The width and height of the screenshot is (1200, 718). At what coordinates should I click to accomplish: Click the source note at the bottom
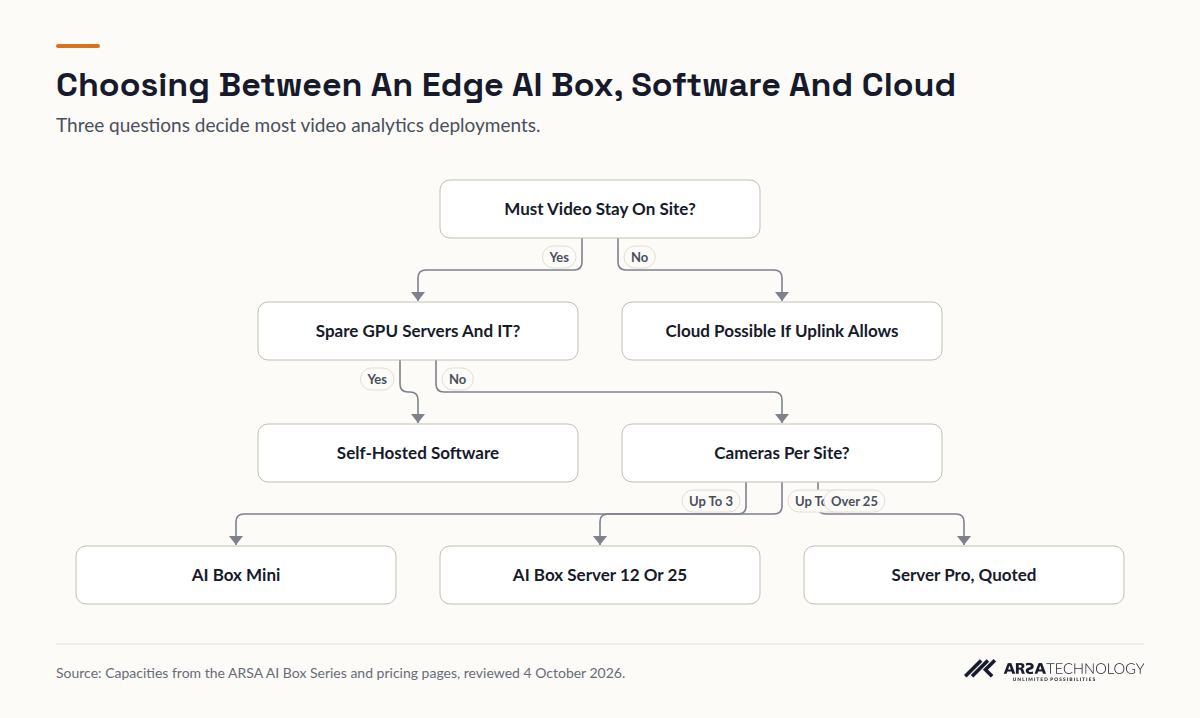point(340,673)
